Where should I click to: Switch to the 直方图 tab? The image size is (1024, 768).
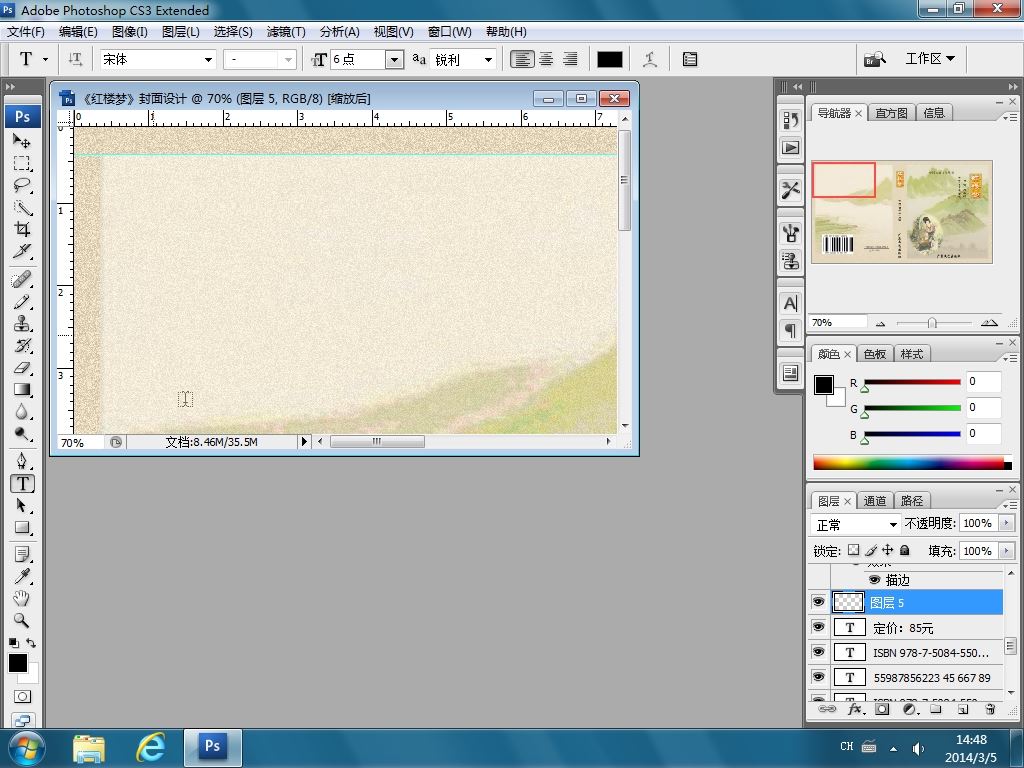tap(891, 113)
